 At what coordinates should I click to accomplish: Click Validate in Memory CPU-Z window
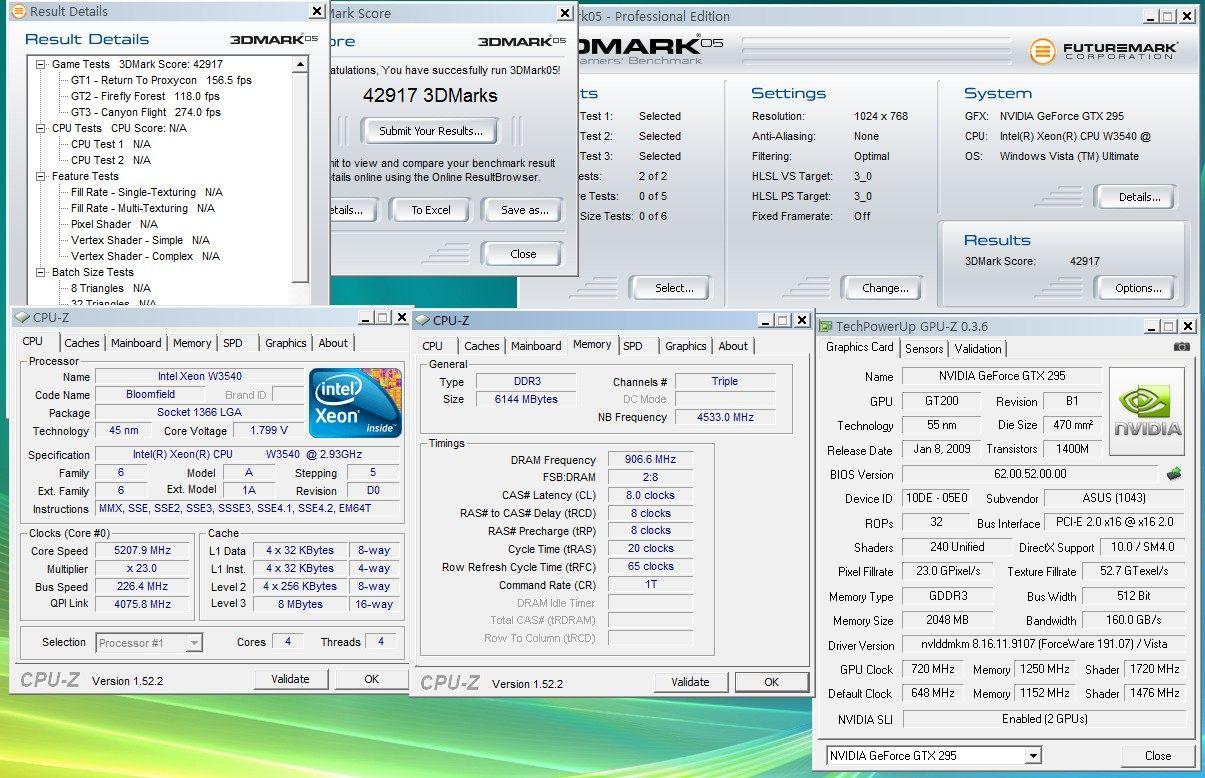click(x=690, y=682)
